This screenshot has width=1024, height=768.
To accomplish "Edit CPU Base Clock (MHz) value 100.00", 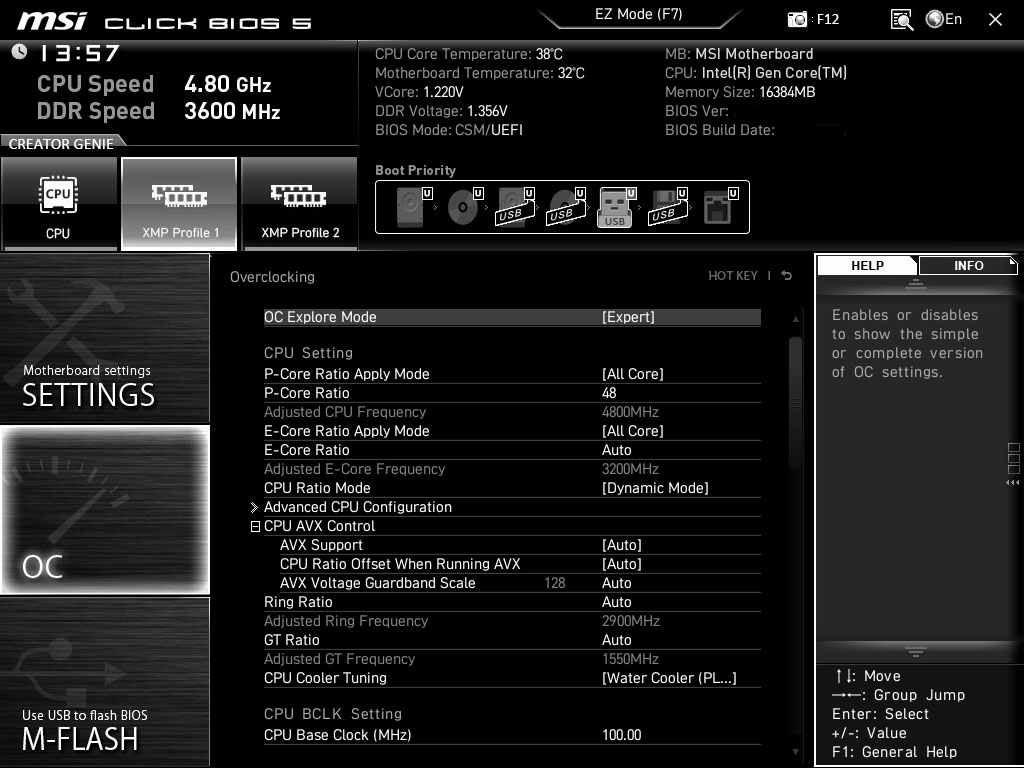I will [512, 735].
